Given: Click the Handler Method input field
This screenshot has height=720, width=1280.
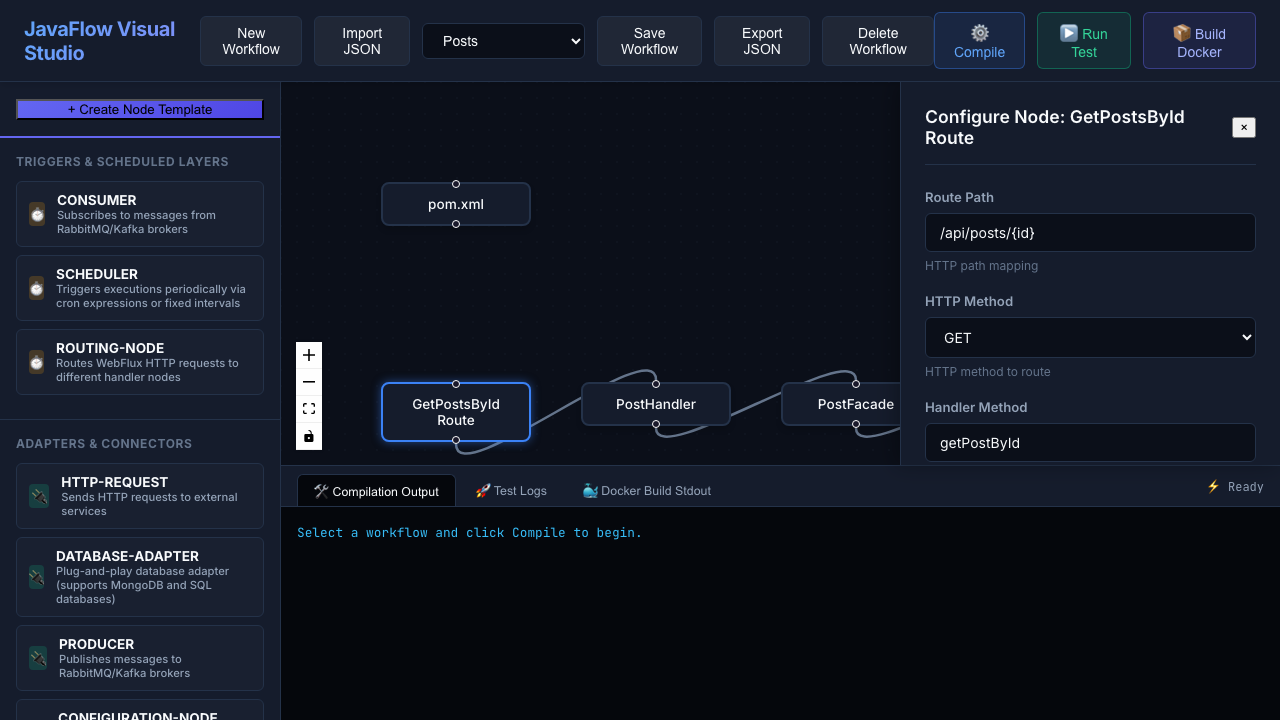Looking at the screenshot, I should (1090, 442).
